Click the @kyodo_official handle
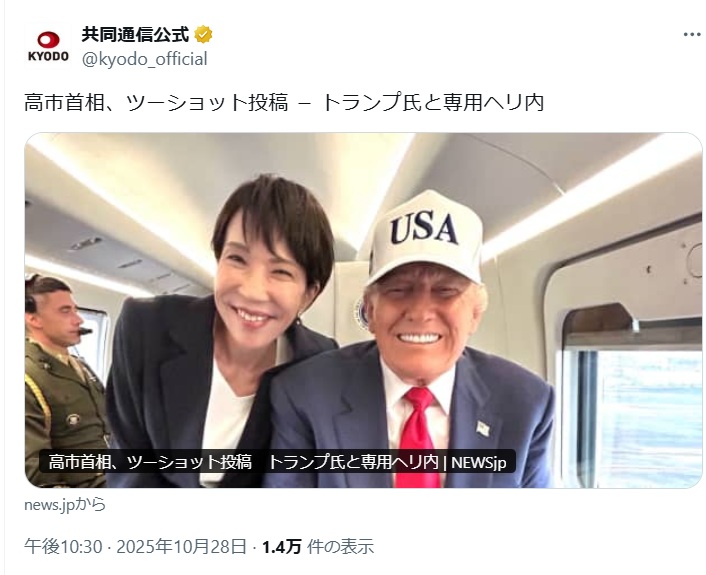The image size is (706, 575). pos(144,59)
